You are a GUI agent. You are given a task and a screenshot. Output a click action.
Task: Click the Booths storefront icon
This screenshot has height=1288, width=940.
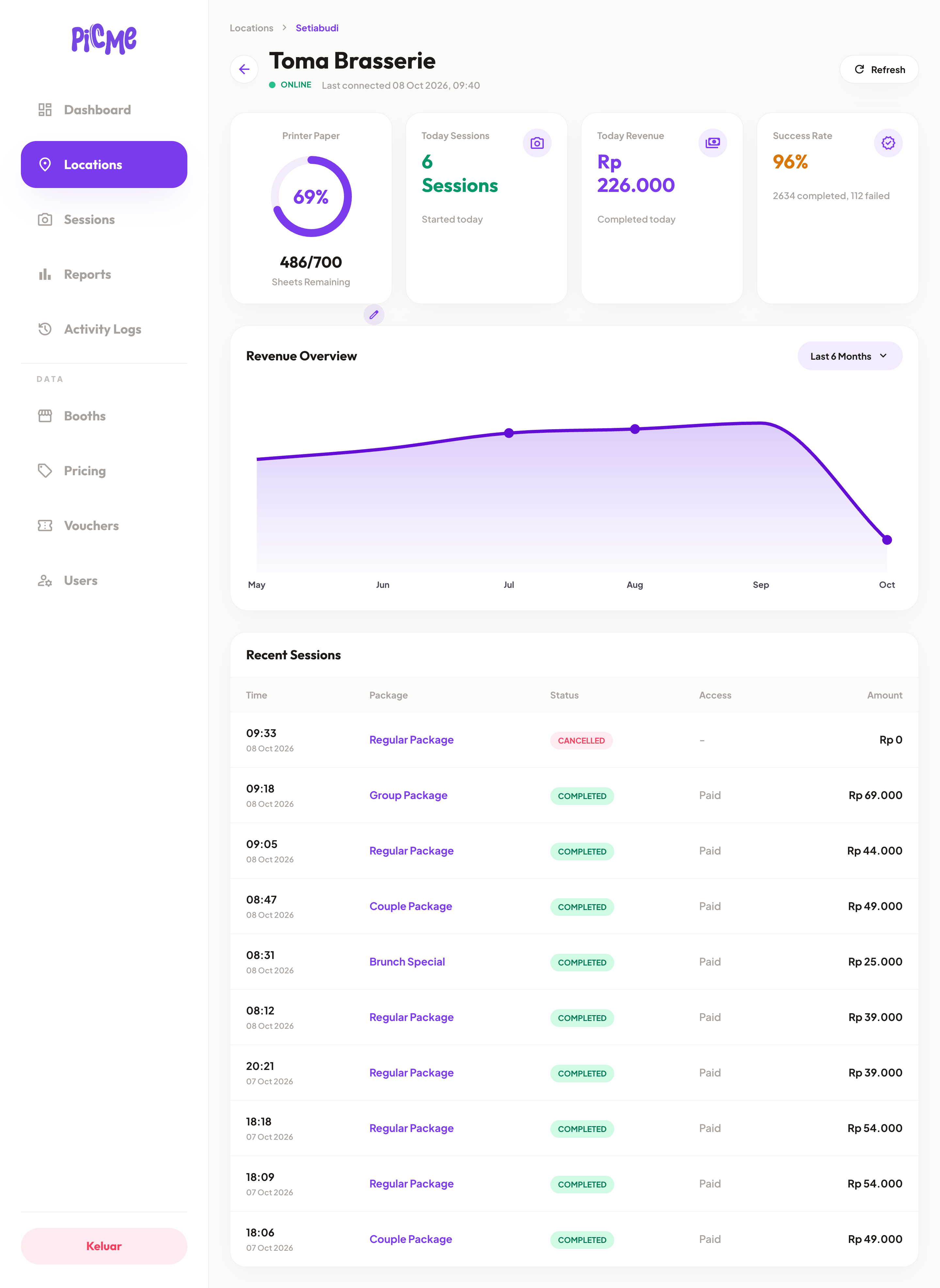tap(45, 416)
